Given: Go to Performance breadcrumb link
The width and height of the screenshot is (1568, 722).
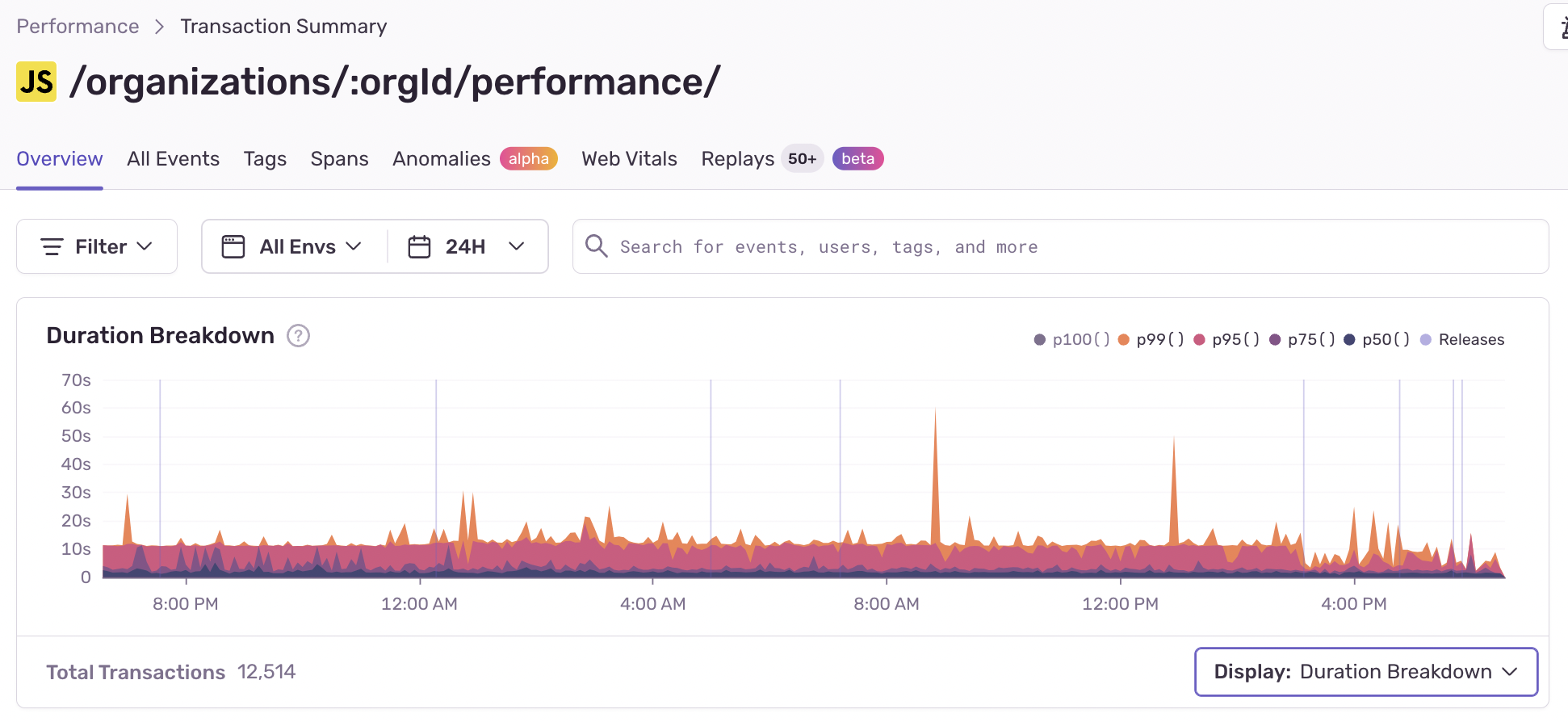Looking at the screenshot, I should 78,27.
